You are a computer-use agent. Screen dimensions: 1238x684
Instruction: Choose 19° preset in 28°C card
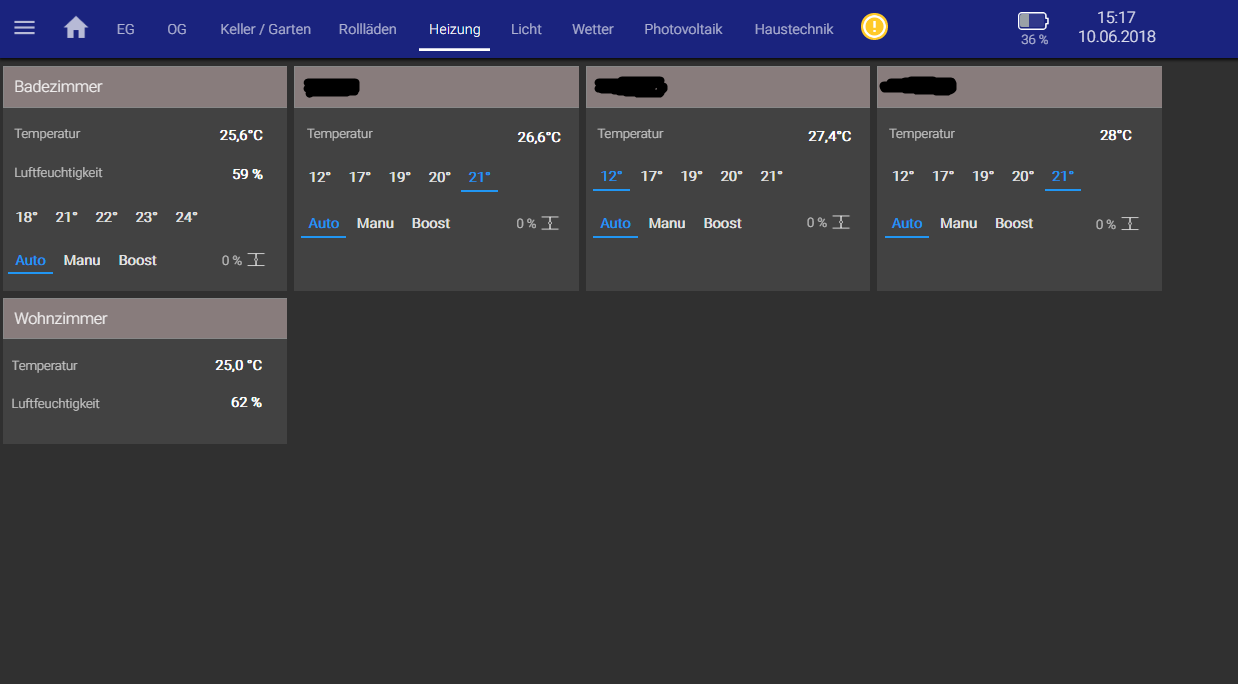[x=983, y=176]
